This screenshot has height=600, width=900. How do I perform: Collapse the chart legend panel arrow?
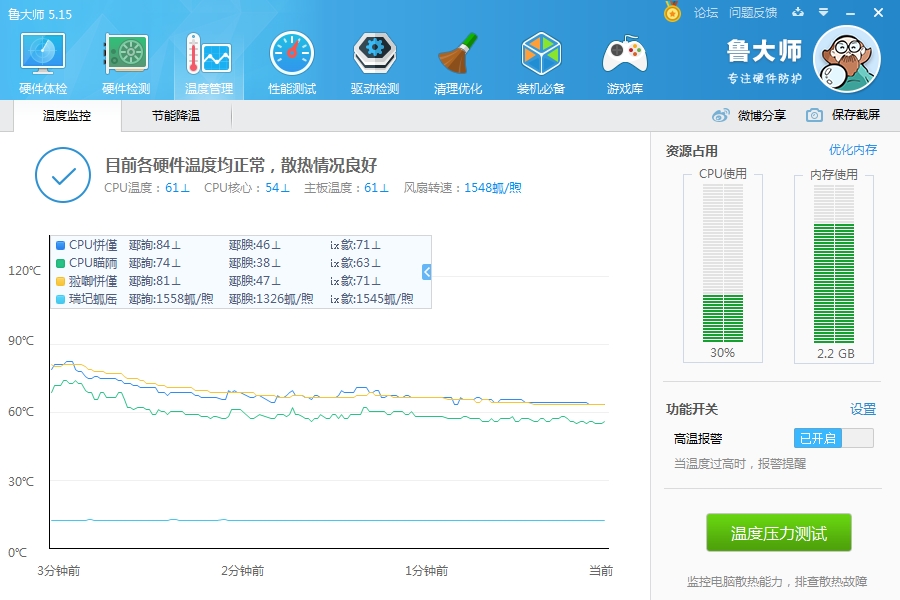pos(426,272)
